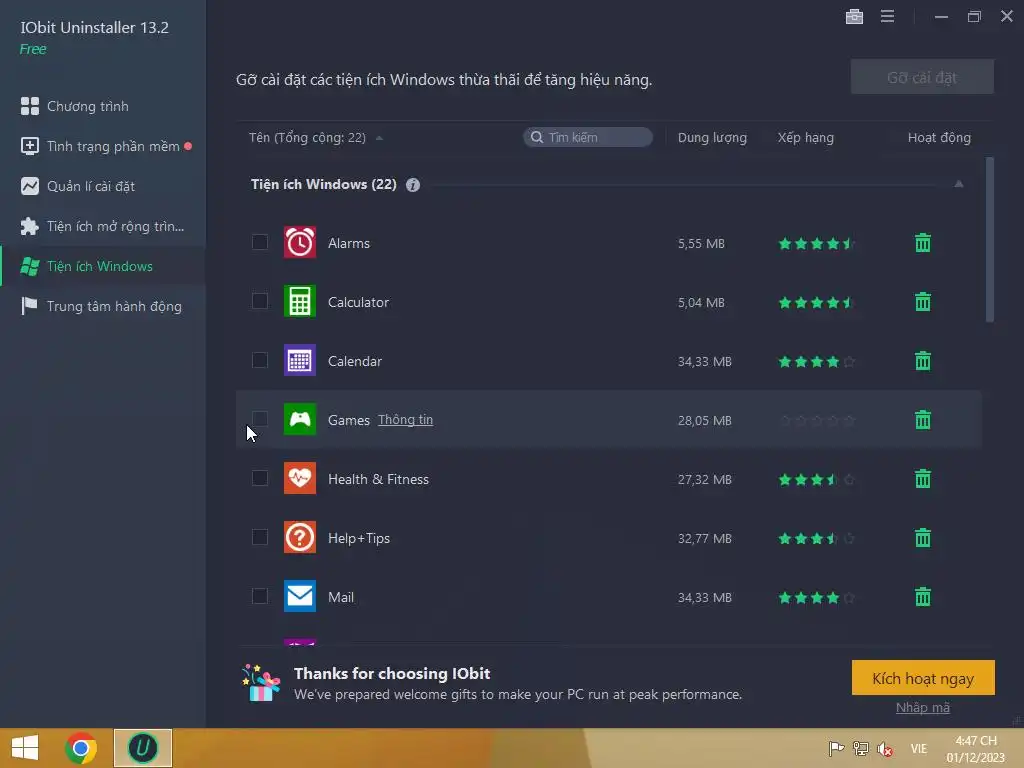The image size is (1024, 768).
Task: Click VIE language indicator in tray
Action: (x=919, y=748)
